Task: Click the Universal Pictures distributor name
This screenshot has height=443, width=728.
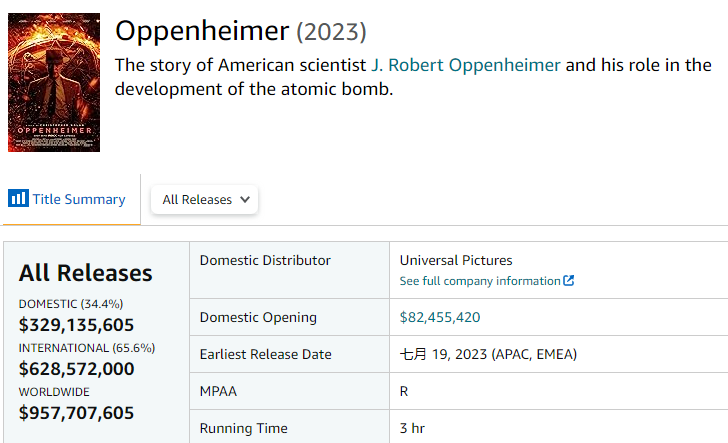Action: (456, 260)
